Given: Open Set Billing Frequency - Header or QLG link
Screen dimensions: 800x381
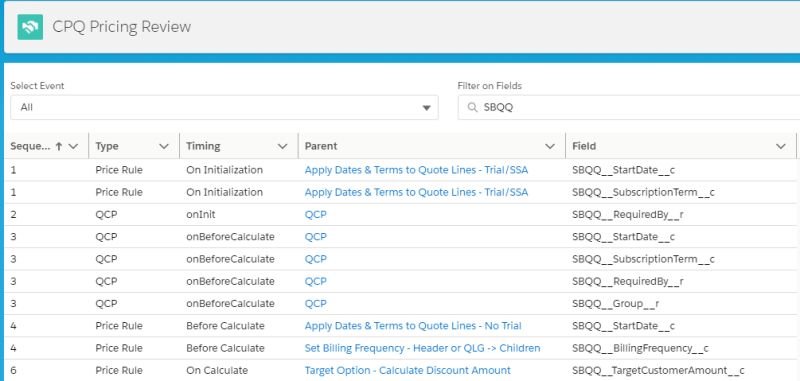Looking at the screenshot, I should (422, 348).
